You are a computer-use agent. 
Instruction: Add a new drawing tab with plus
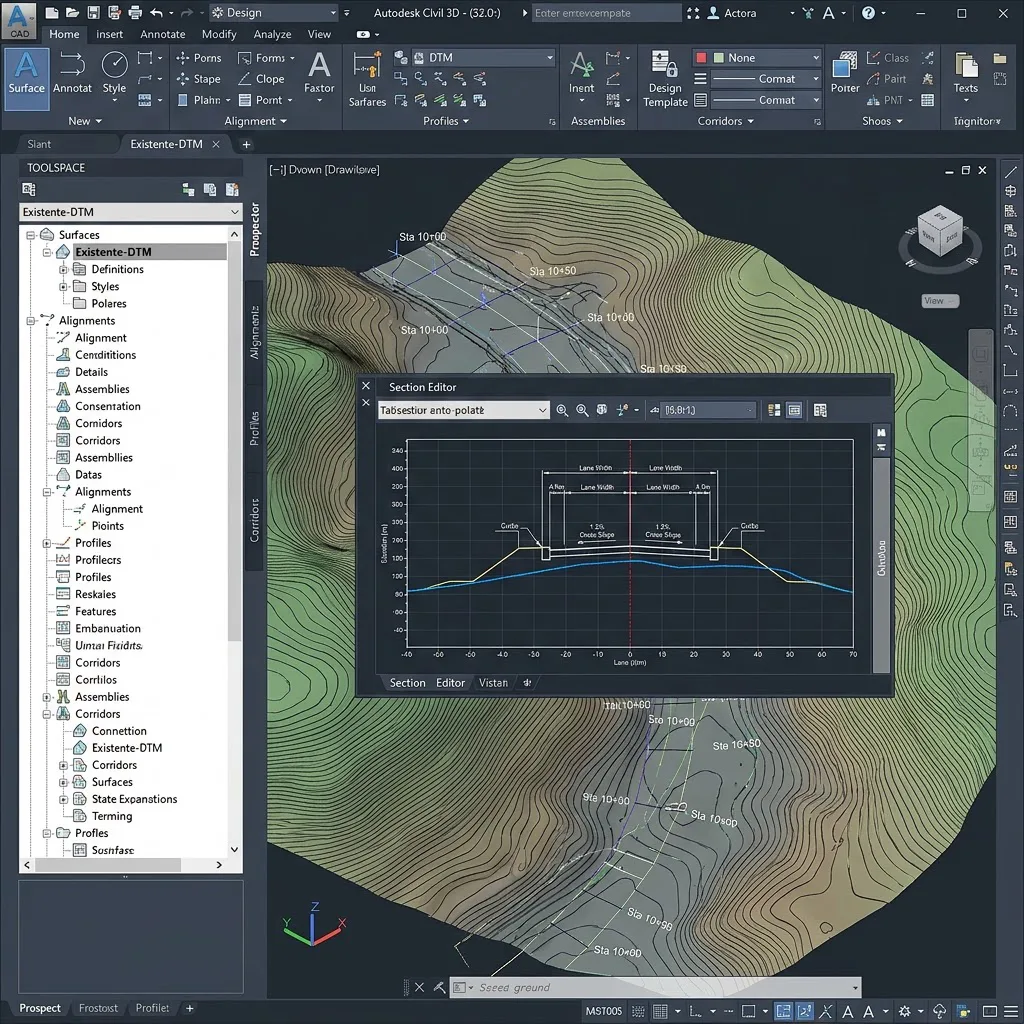tap(246, 144)
